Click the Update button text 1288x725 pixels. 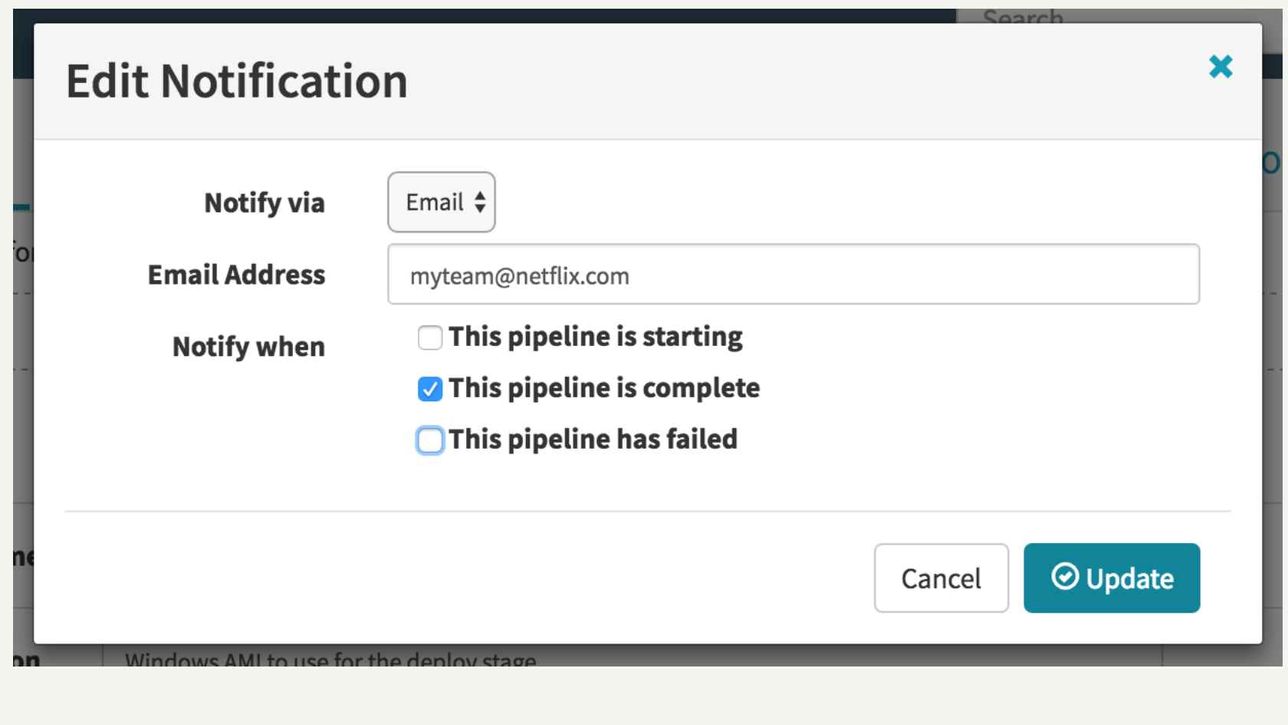1129,579
